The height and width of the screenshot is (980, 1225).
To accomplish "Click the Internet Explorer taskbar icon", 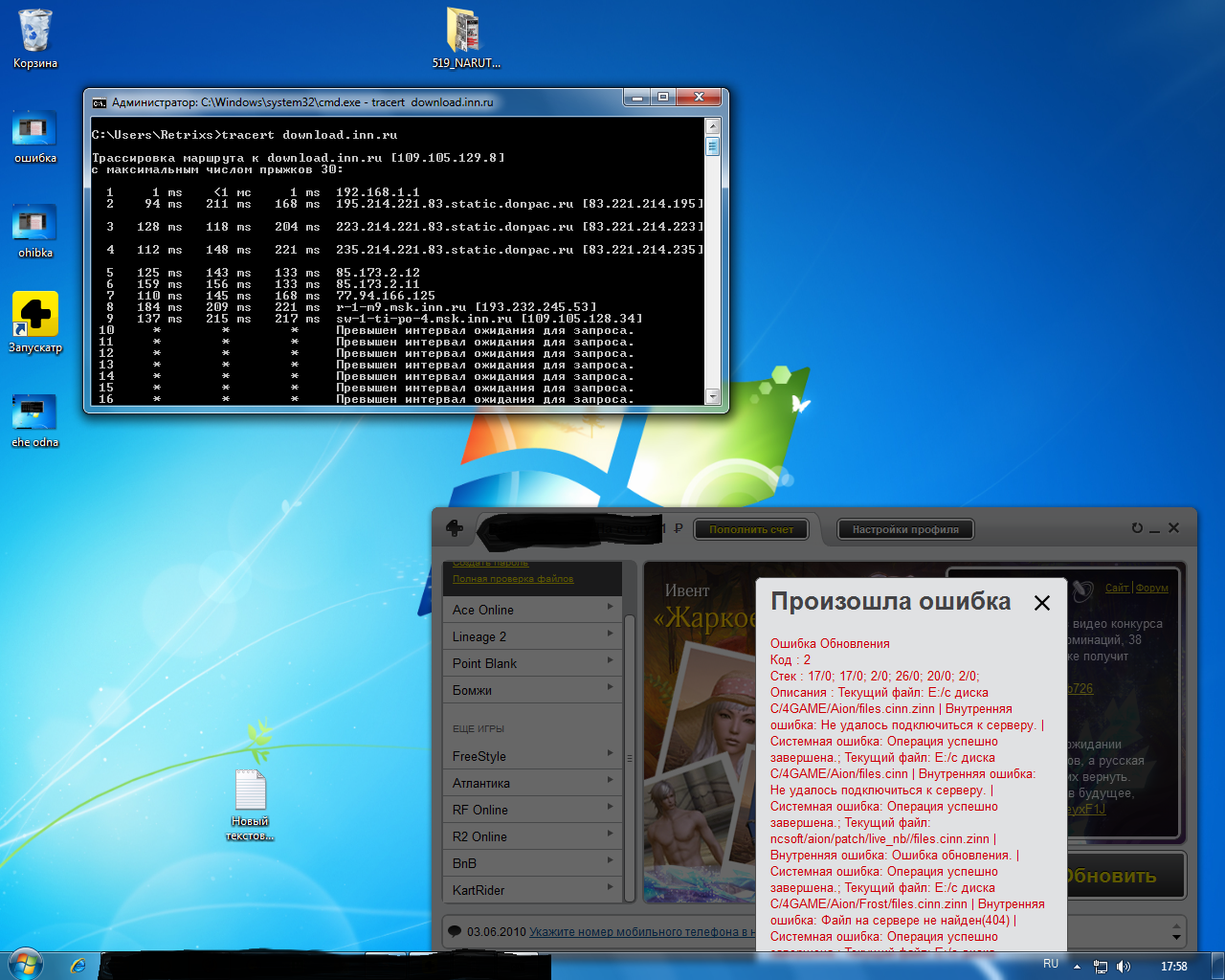I will click(x=78, y=966).
